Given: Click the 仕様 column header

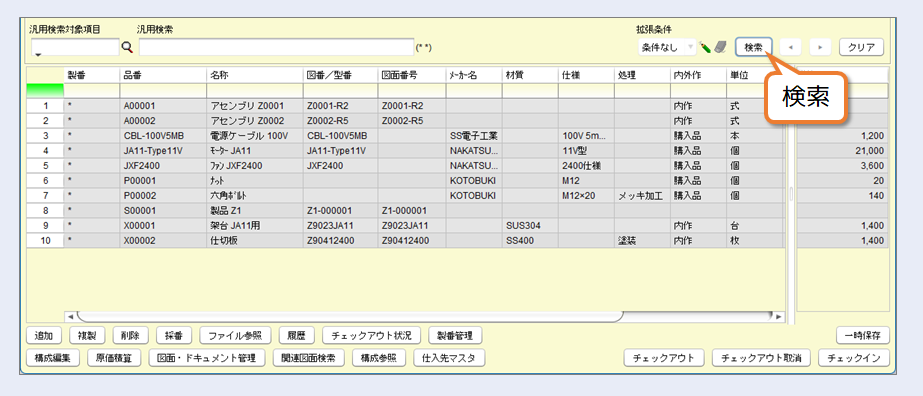Looking at the screenshot, I should tap(586, 75).
